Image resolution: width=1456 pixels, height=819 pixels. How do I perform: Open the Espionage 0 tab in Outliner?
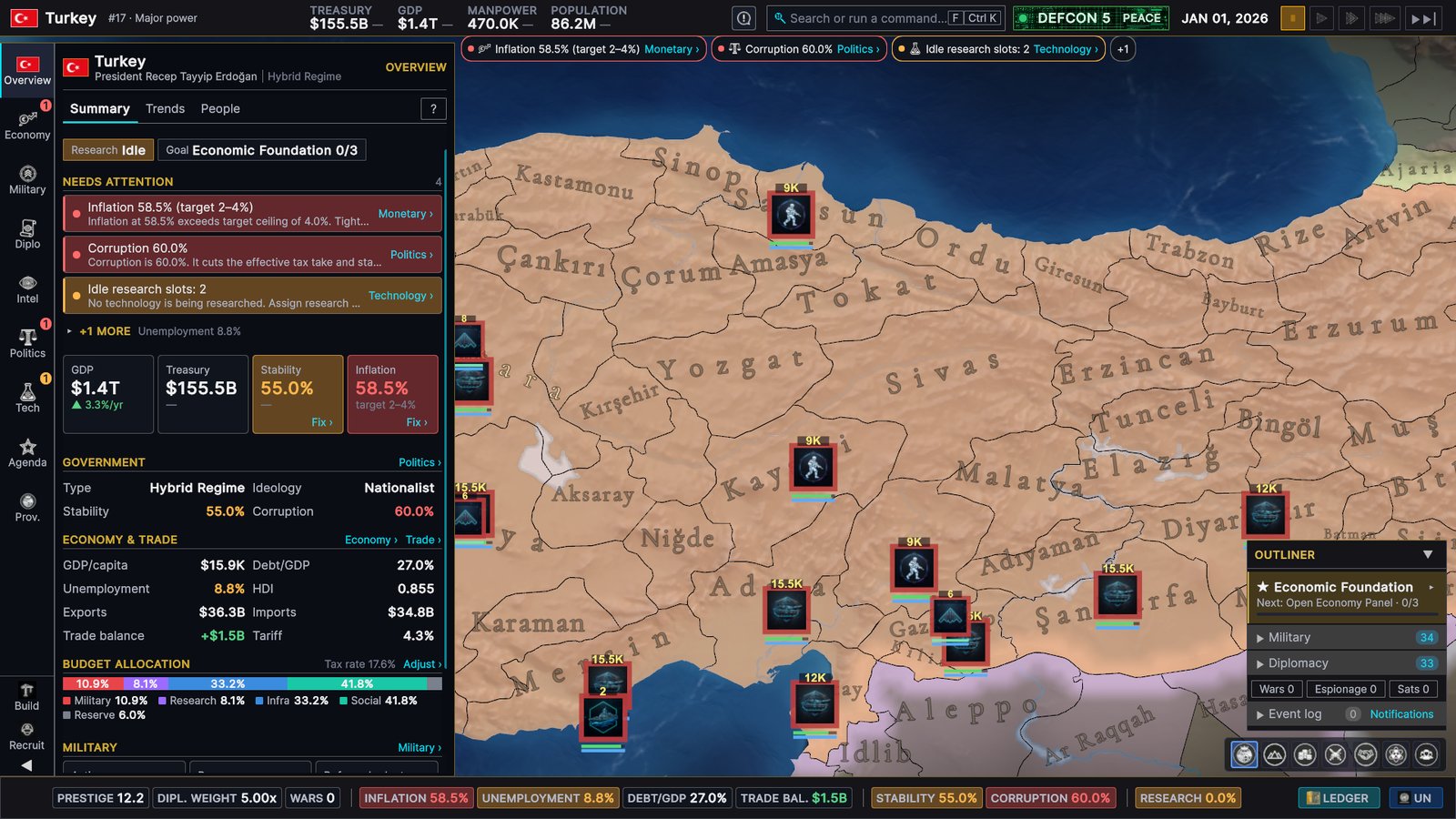coord(1346,689)
